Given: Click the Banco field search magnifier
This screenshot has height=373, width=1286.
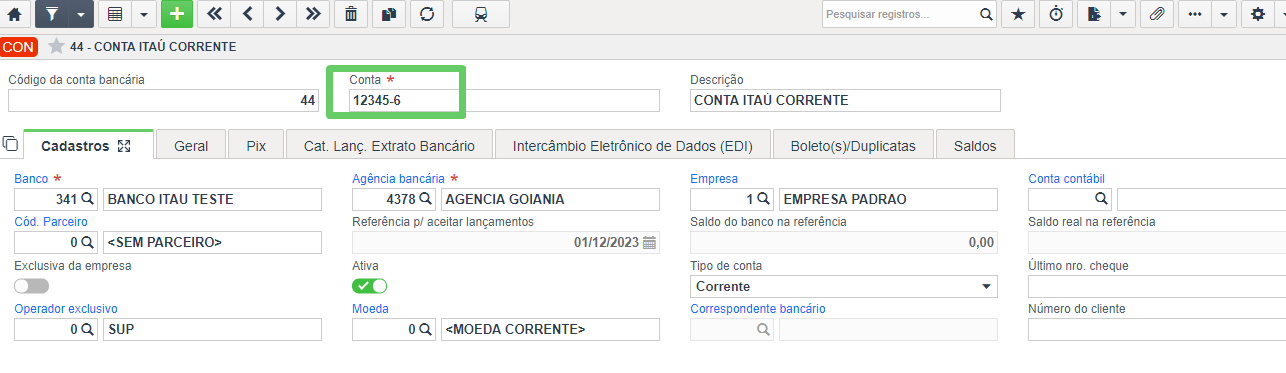Looking at the screenshot, I should [x=87, y=199].
